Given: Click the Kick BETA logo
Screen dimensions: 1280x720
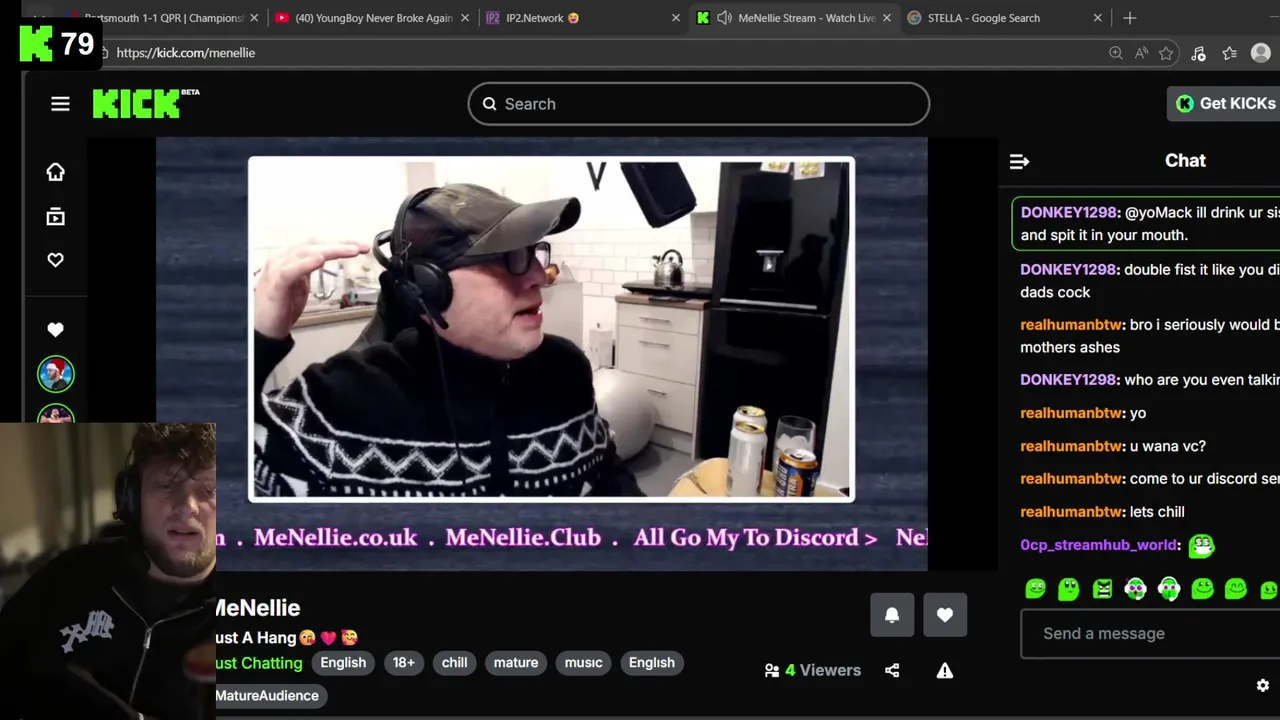Looking at the screenshot, I should pyautogui.click(x=146, y=103).
